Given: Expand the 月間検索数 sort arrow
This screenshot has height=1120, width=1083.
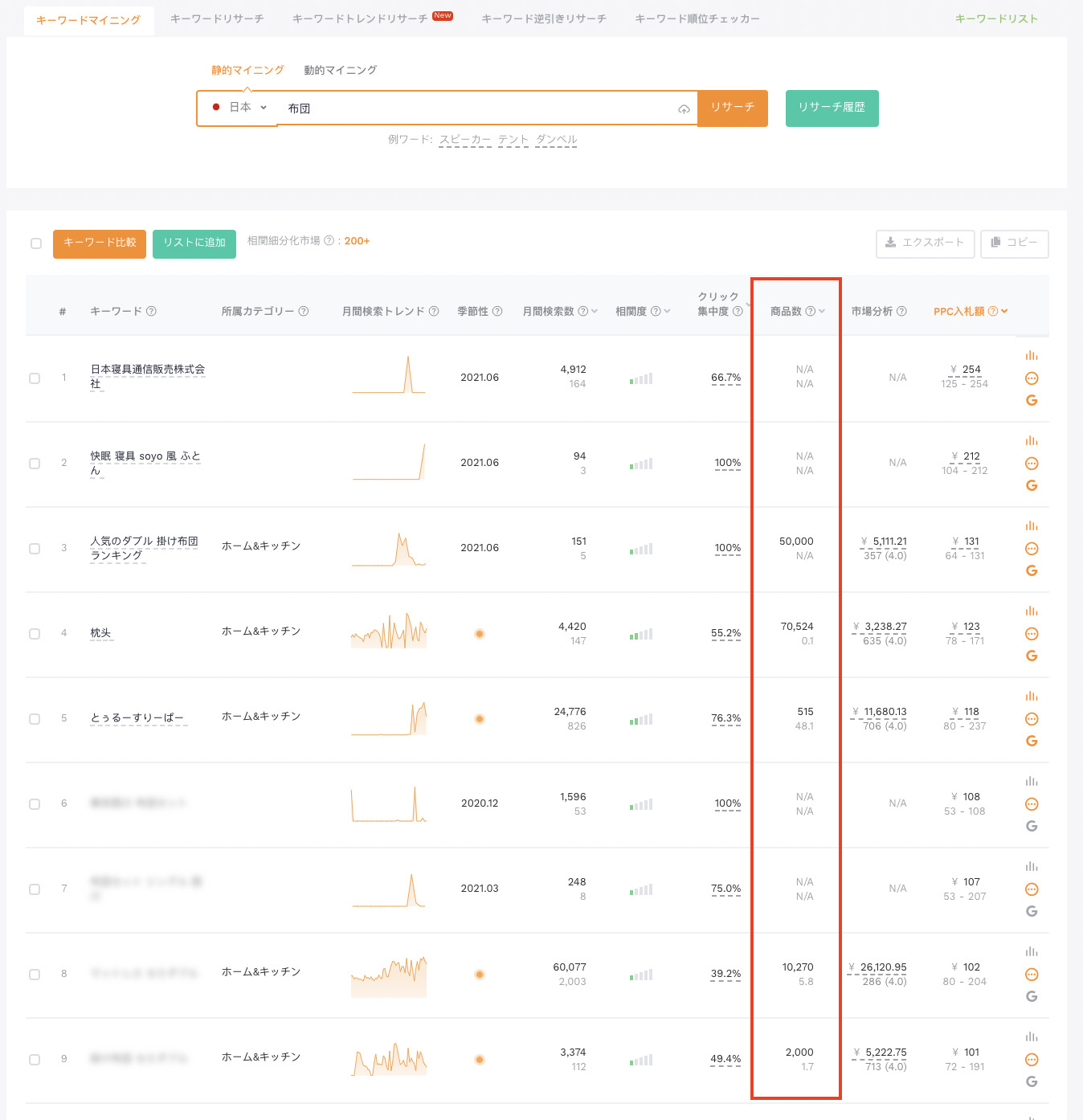Looking at the screenshot, I should 595,311.
